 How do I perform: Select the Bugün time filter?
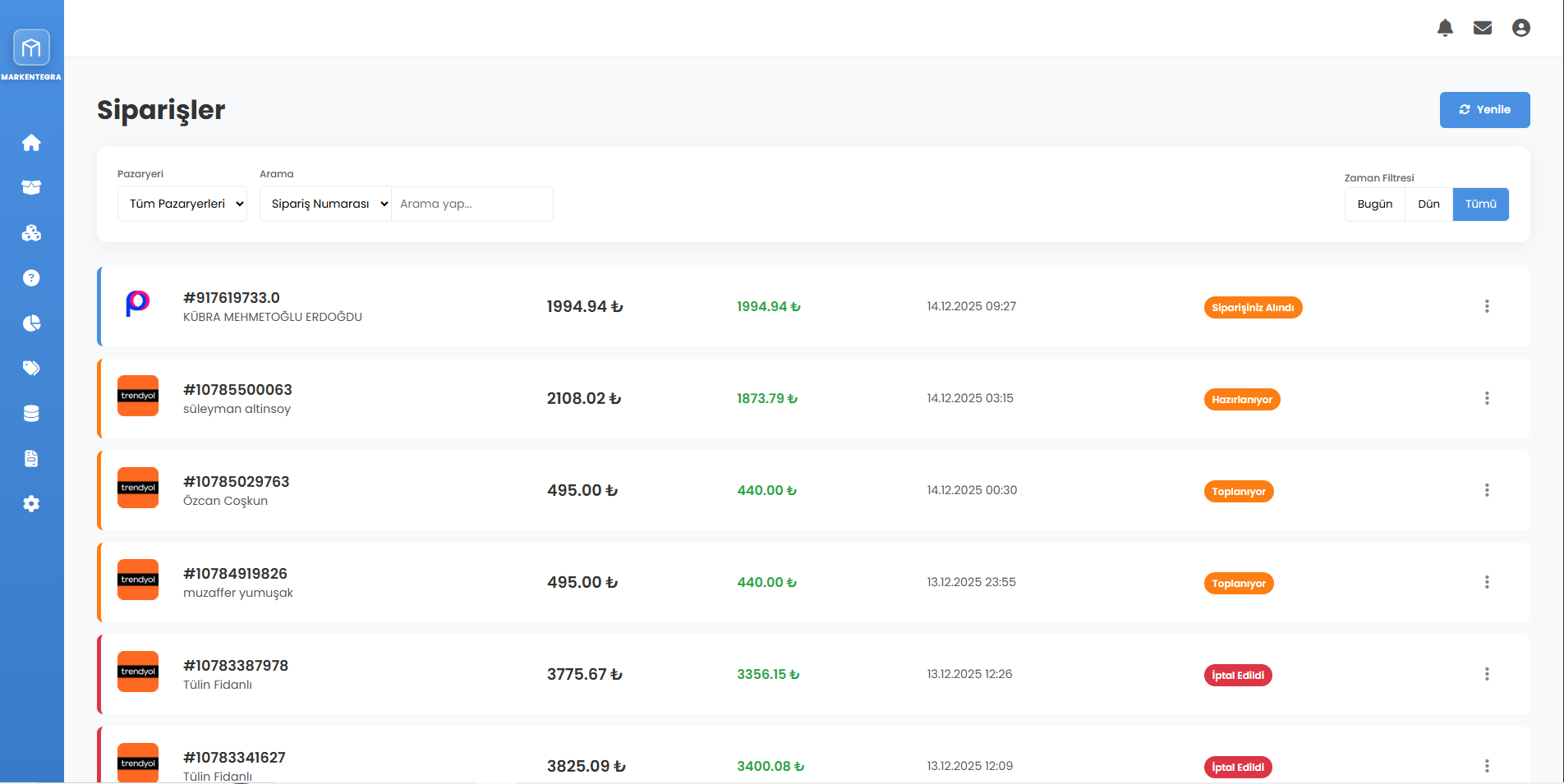pyautogui.click(x=1374, y=204)
